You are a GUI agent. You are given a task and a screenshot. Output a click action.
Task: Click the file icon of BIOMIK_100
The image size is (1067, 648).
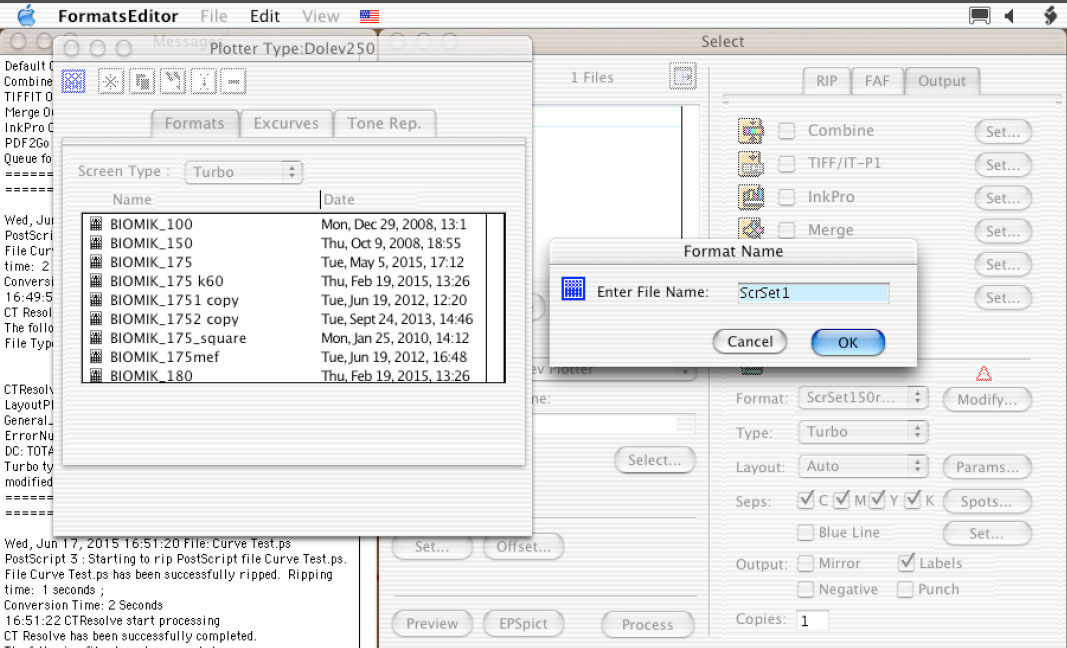pos(96,224)
